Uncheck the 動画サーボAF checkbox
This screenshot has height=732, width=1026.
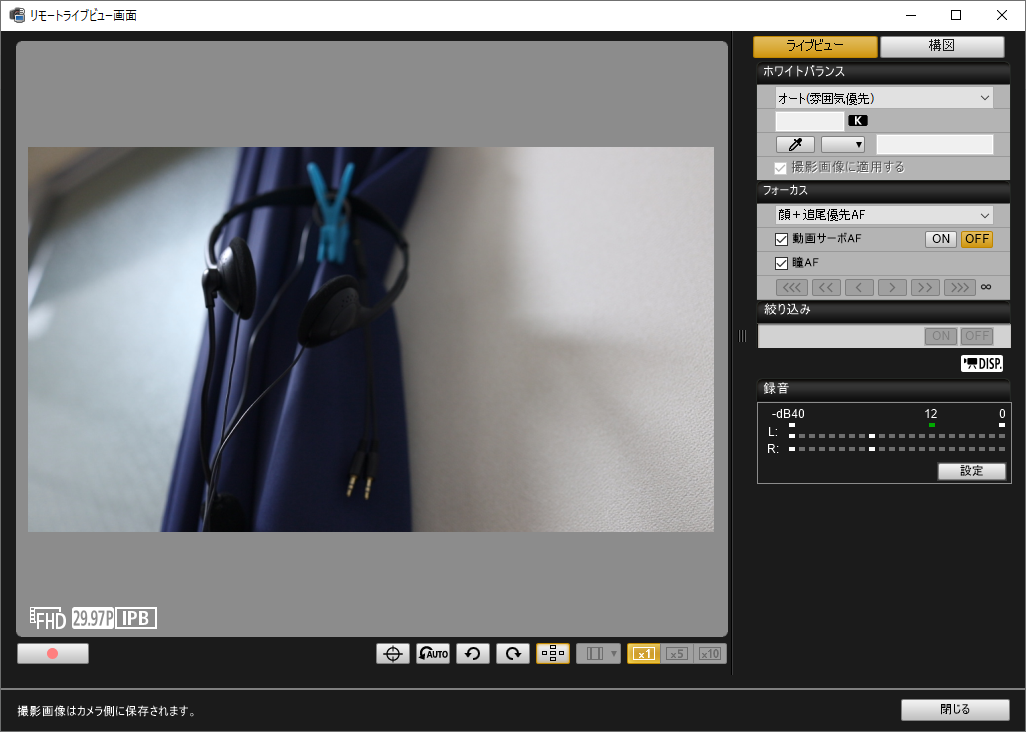pyautogui.click(x=781, y=239)
